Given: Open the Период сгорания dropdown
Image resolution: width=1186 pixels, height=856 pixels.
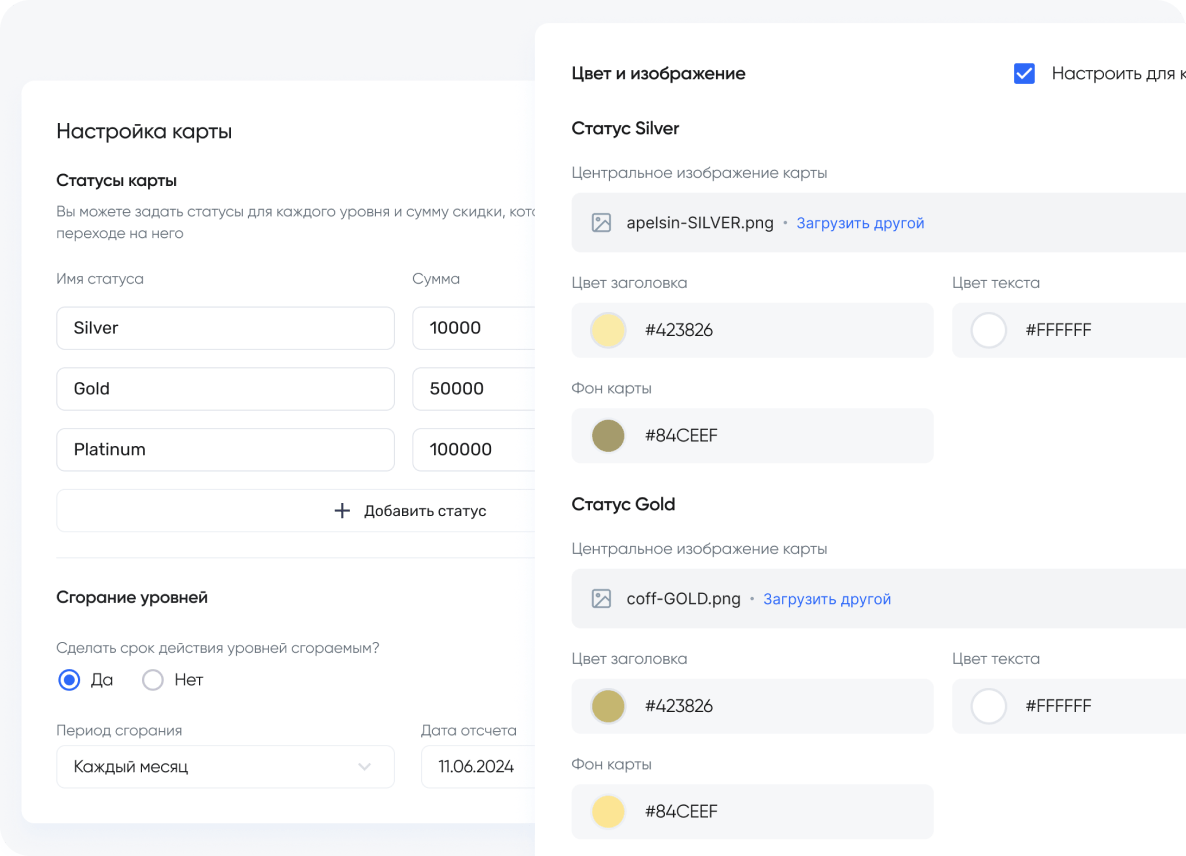Looking at the screenshot, I should [x=225, y=767].
